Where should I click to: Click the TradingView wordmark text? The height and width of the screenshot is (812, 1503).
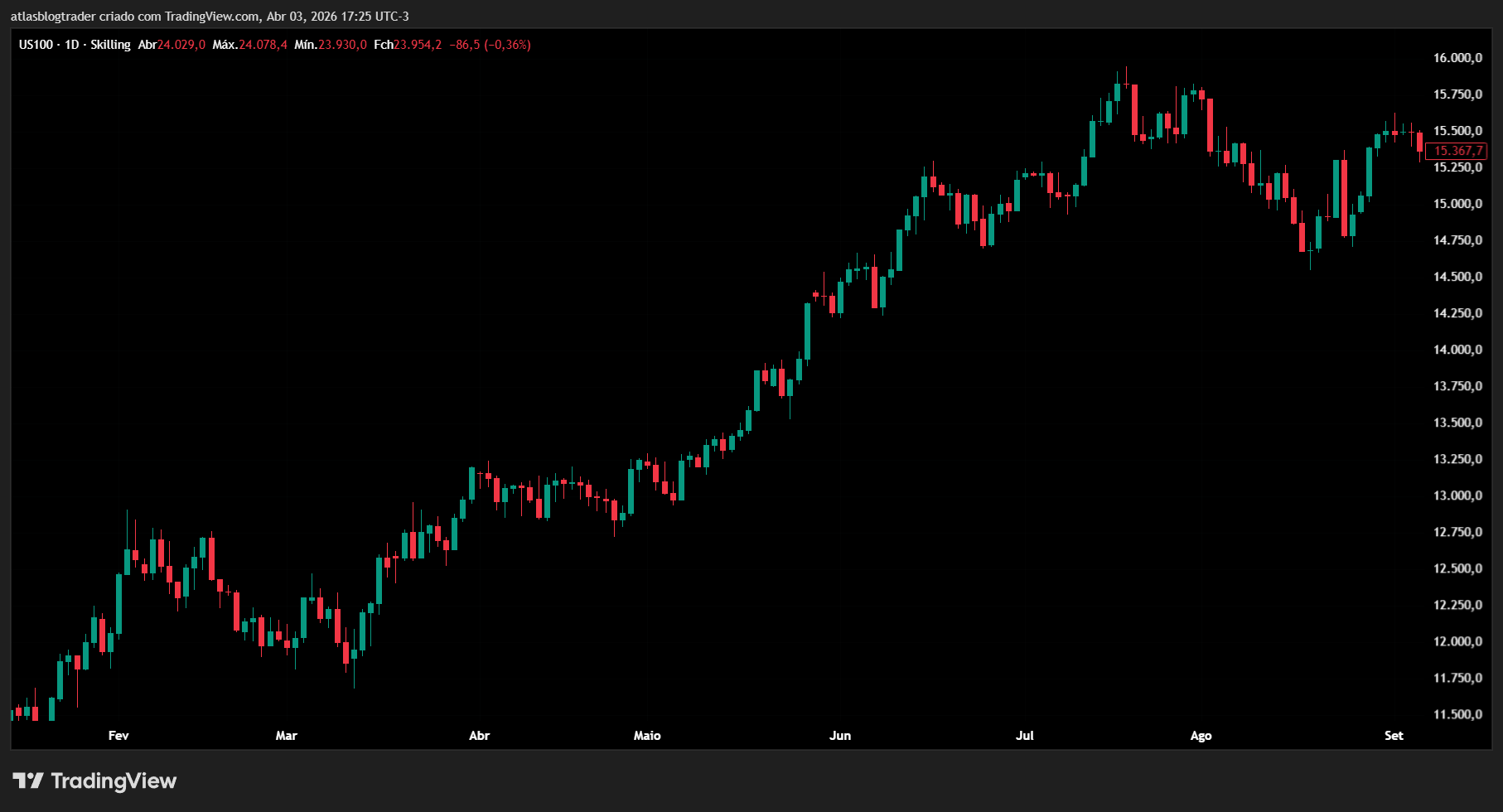pyautogui.click(x=114, y=781)
